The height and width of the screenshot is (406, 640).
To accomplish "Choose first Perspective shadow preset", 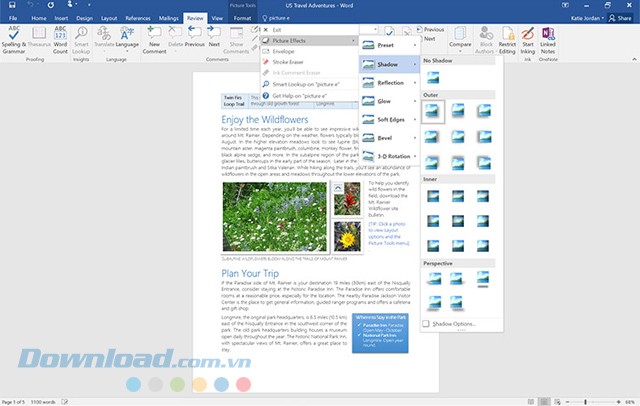I will (434, 279).
